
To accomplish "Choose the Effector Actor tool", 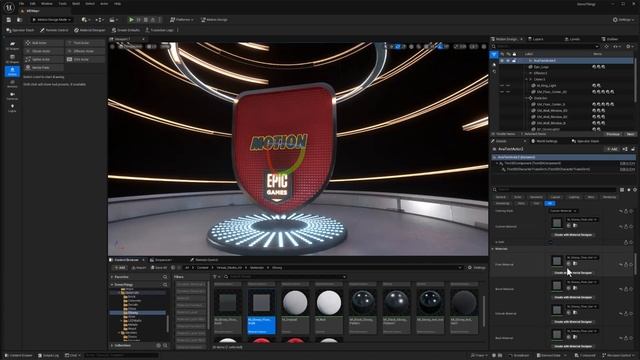I will coord(85,51).
